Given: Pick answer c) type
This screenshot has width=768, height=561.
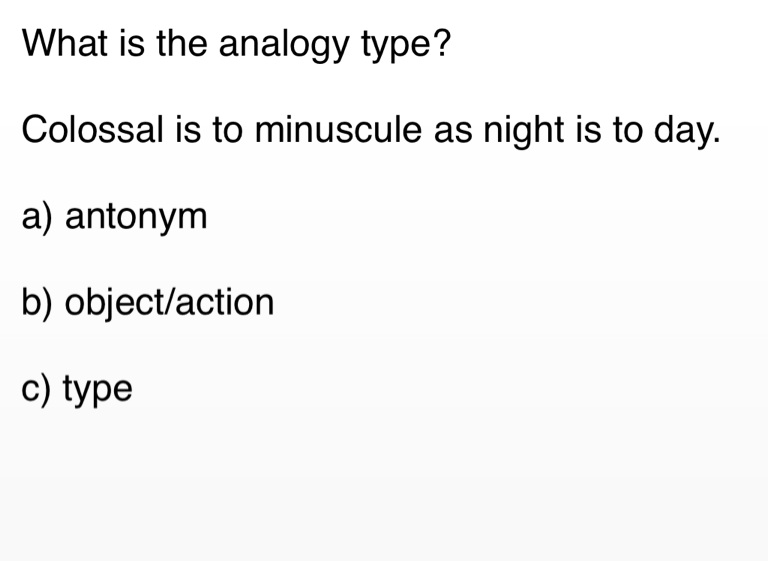Looking at the screenshot, I should (76, 389).
